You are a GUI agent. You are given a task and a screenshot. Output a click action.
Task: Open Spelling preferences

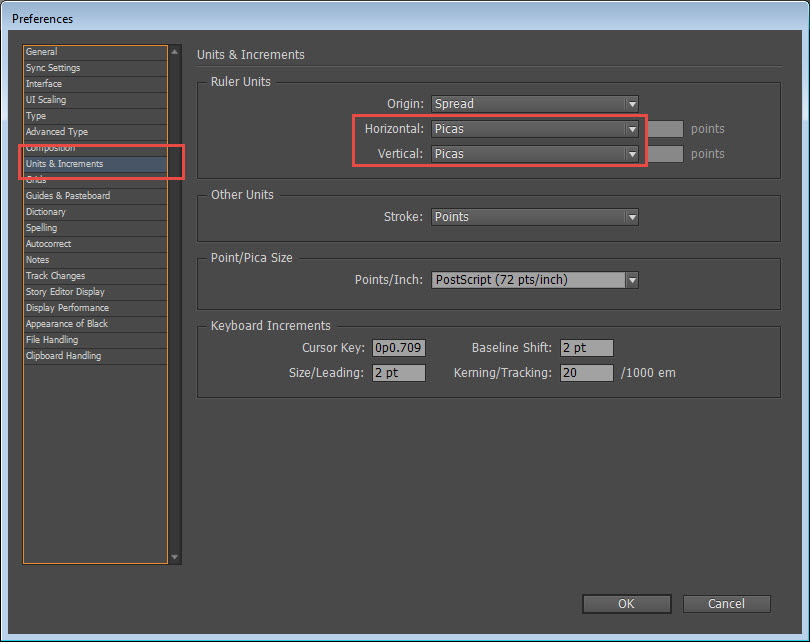(x=95, y=228)
